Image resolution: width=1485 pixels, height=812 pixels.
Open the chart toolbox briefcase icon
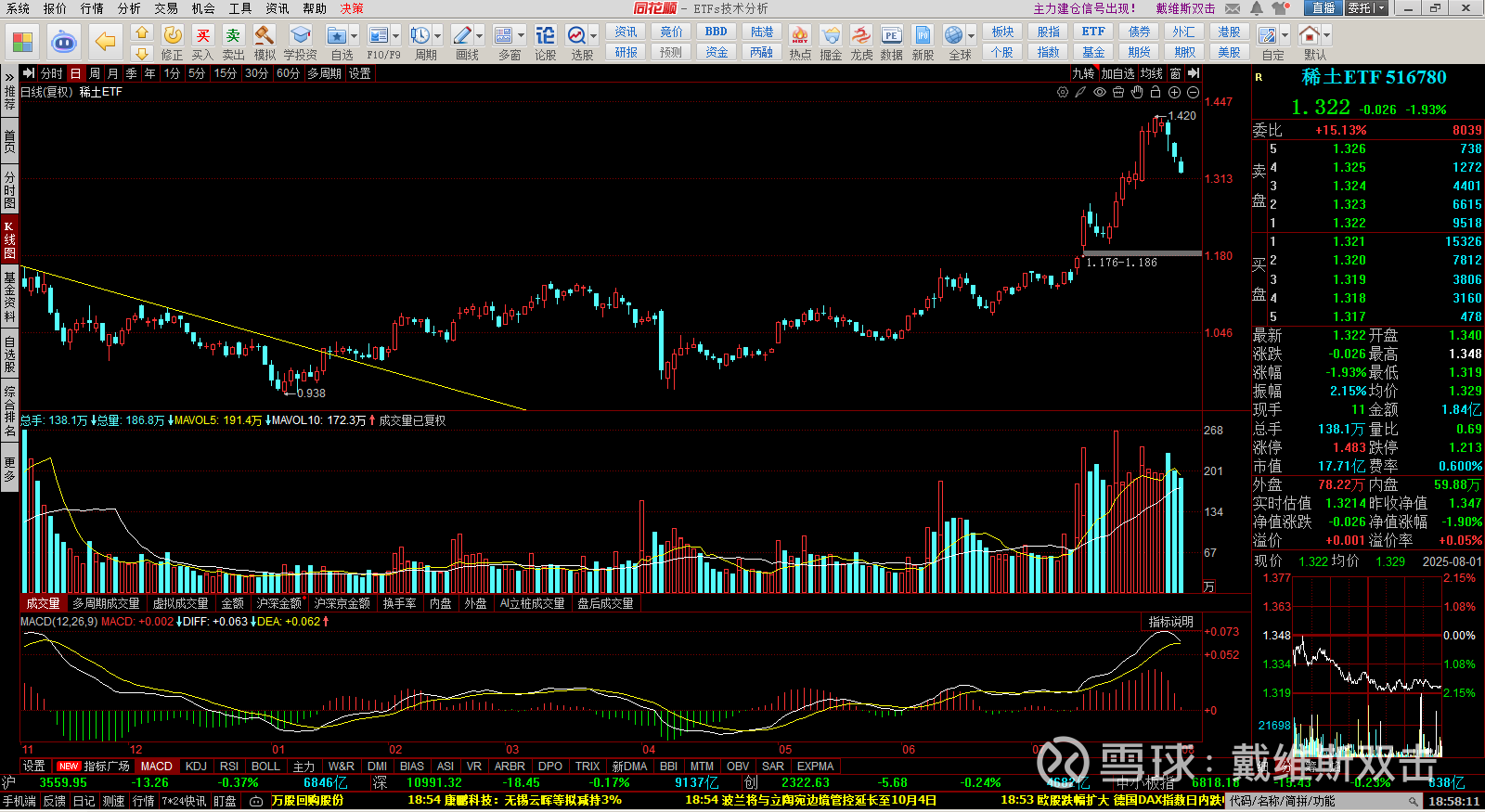click(x=1118, y=93)
